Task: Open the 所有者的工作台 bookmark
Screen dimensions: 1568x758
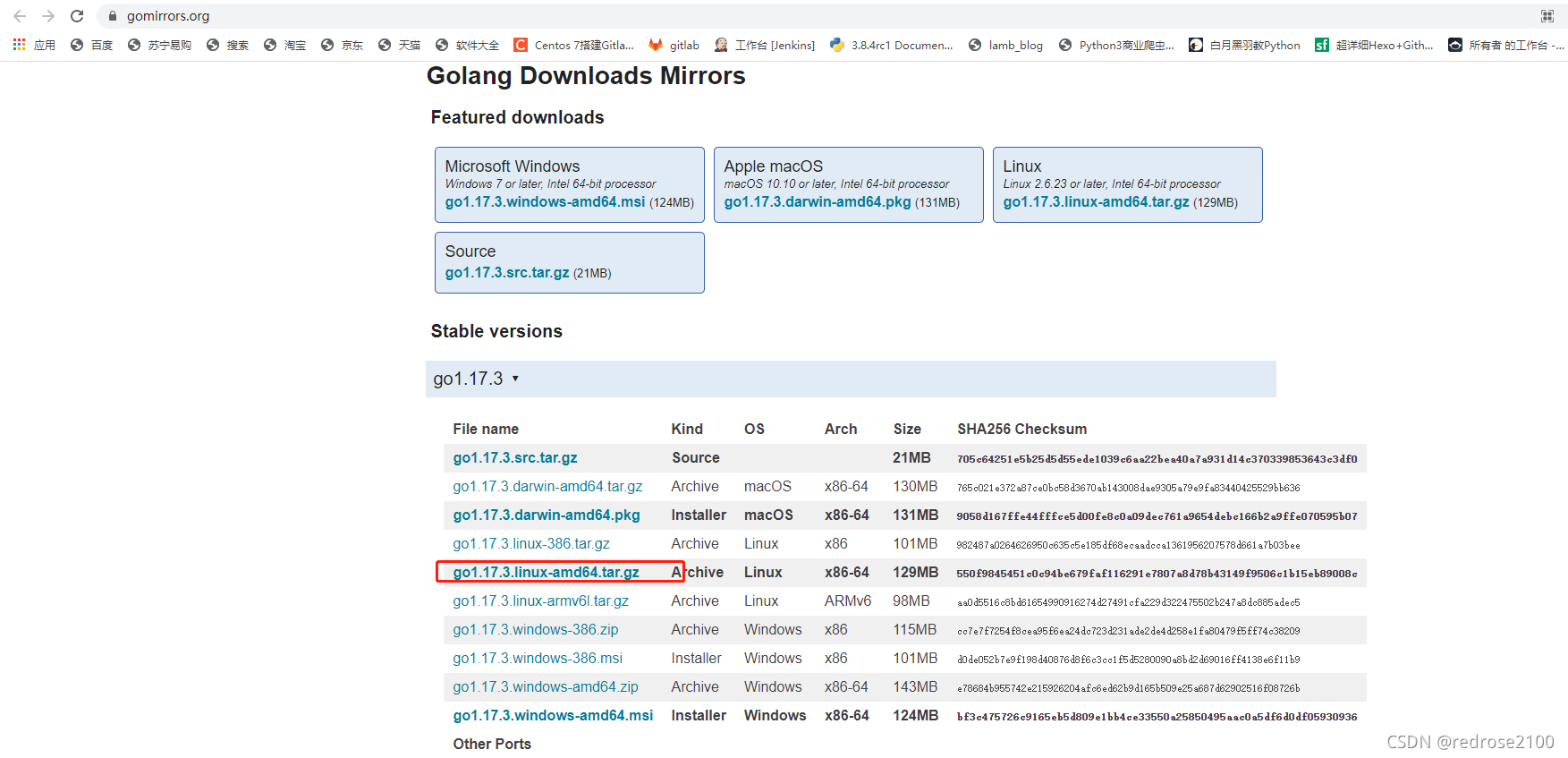Action: (1506, 45)
